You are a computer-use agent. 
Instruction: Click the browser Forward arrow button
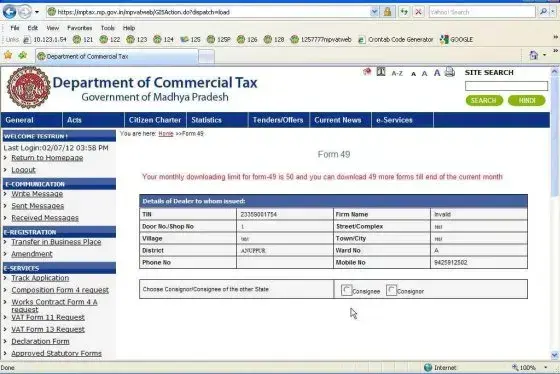click(24, 12)
